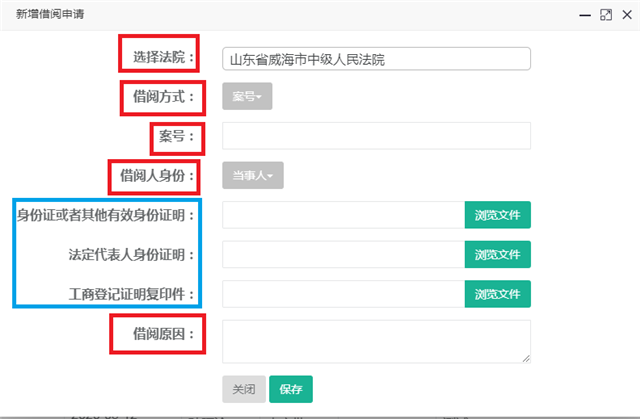640x419 pixels.
Task: Click the 选择法院 court name field
Action: click(376, 59)
